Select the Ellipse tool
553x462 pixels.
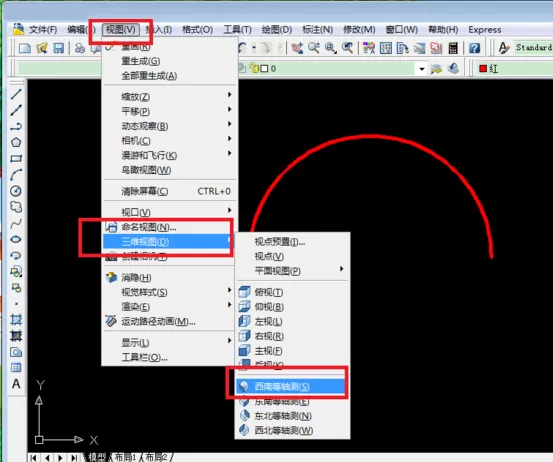[16, 239]
